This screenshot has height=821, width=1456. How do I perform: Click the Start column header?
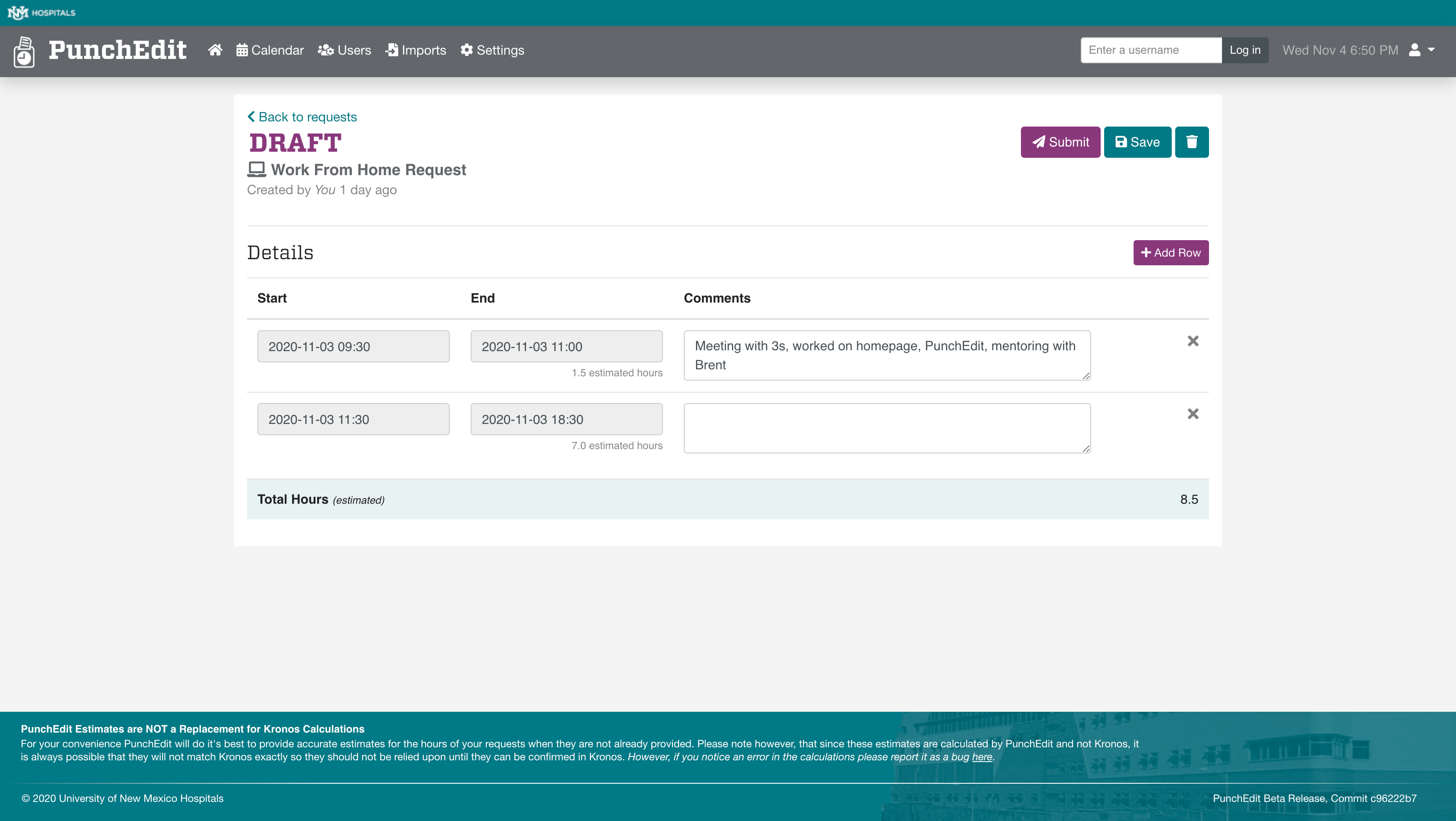click(272, 298)
